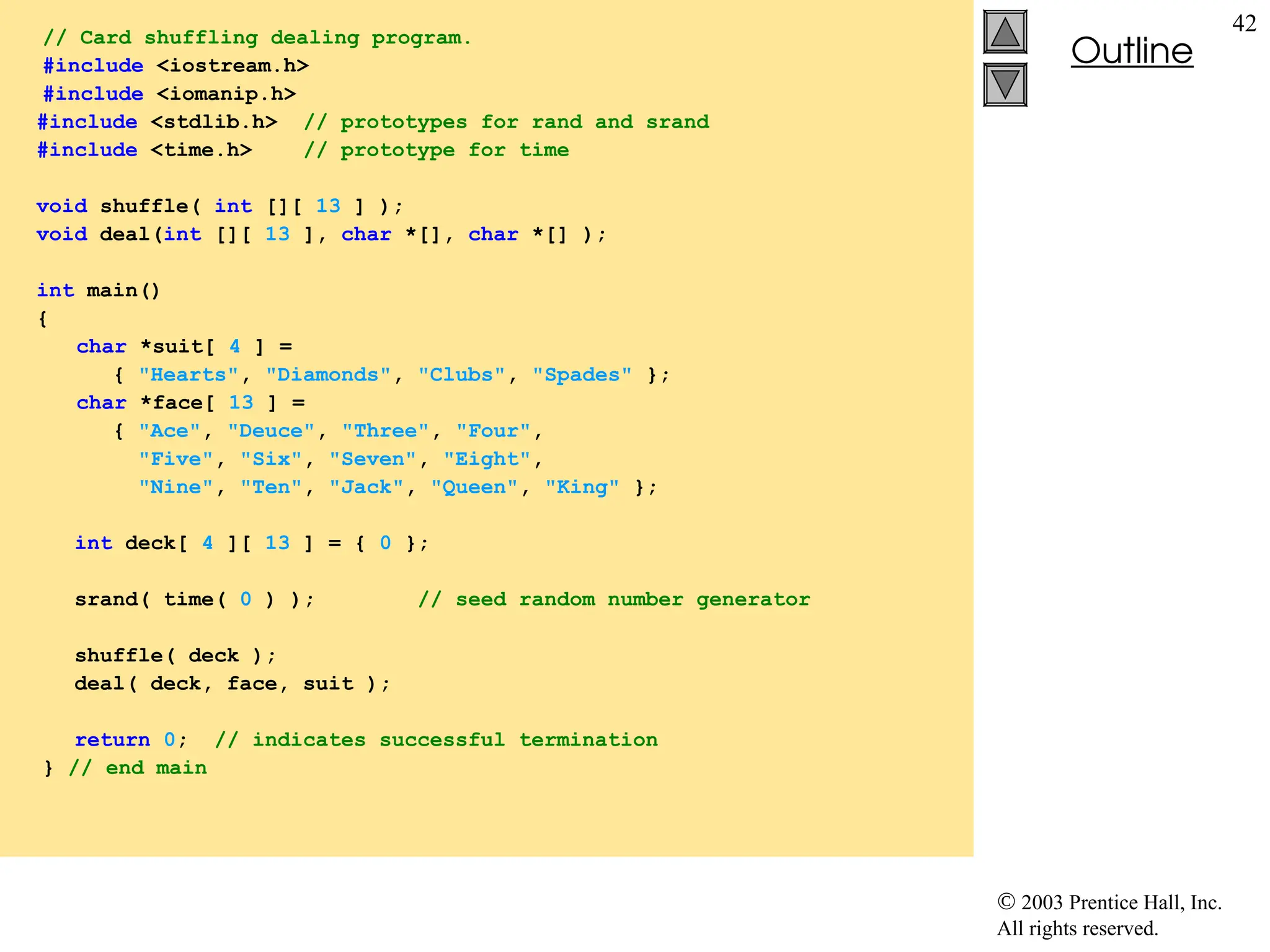Click the "Jack" string literal

tap(366, 487)
